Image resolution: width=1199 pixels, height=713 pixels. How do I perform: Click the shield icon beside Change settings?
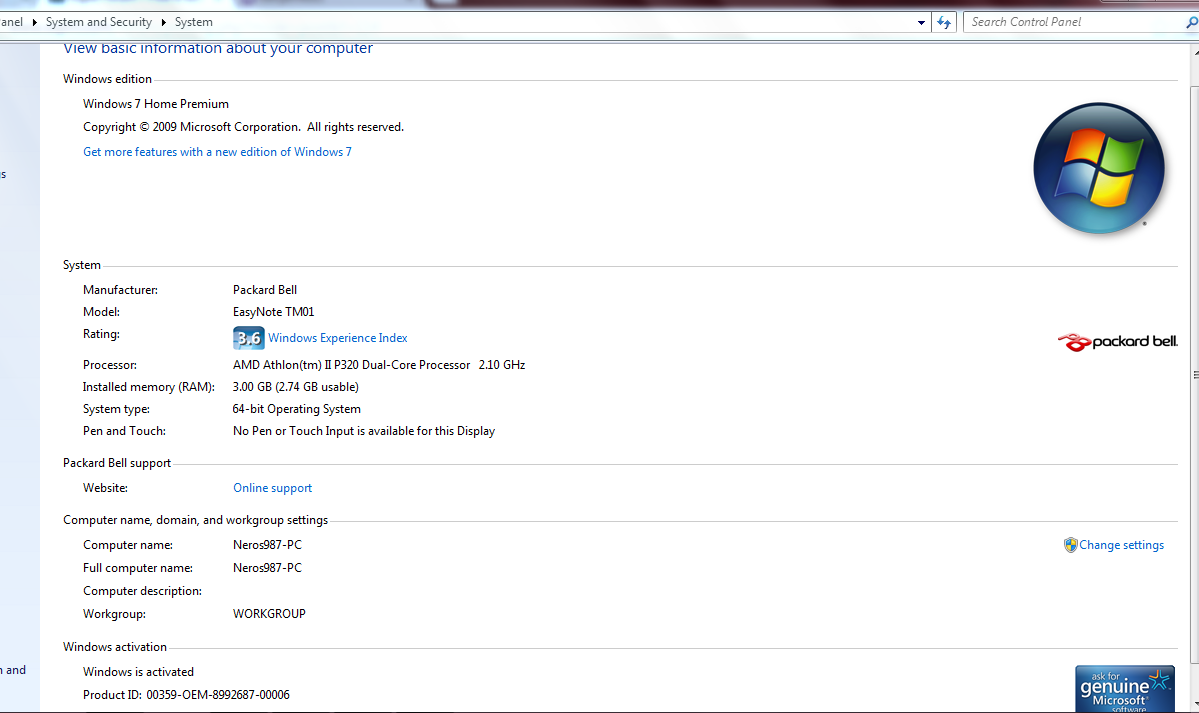click(x=1071, y=545)
